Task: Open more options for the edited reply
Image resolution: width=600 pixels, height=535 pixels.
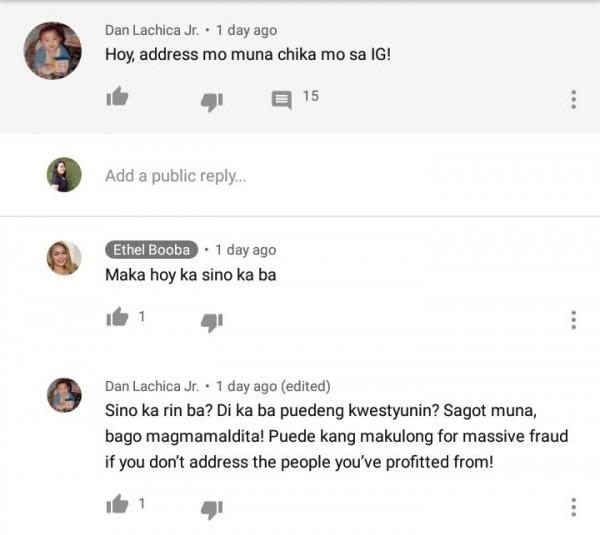Action: [573, 507]
